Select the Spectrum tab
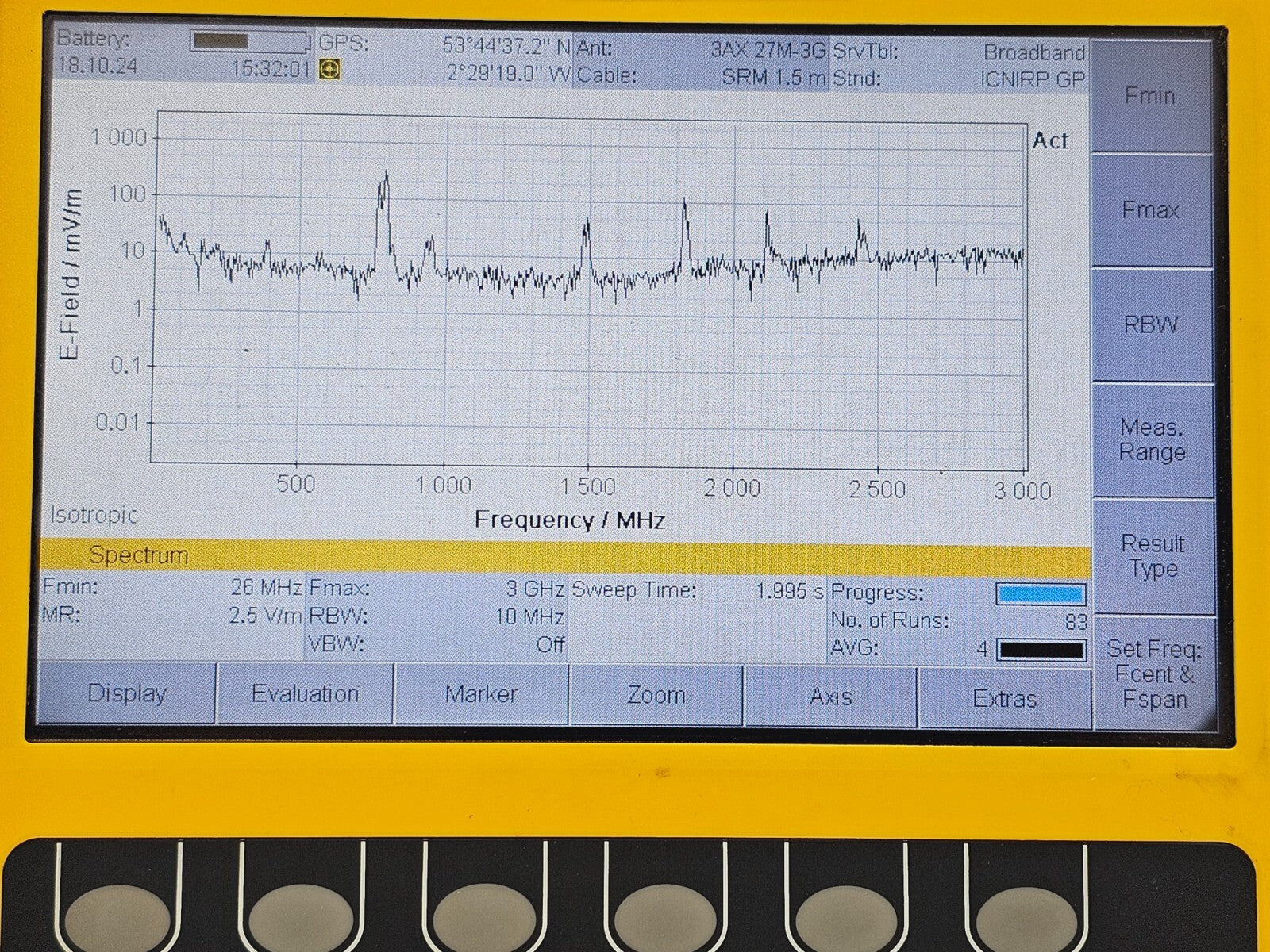 tap(139, 555)
